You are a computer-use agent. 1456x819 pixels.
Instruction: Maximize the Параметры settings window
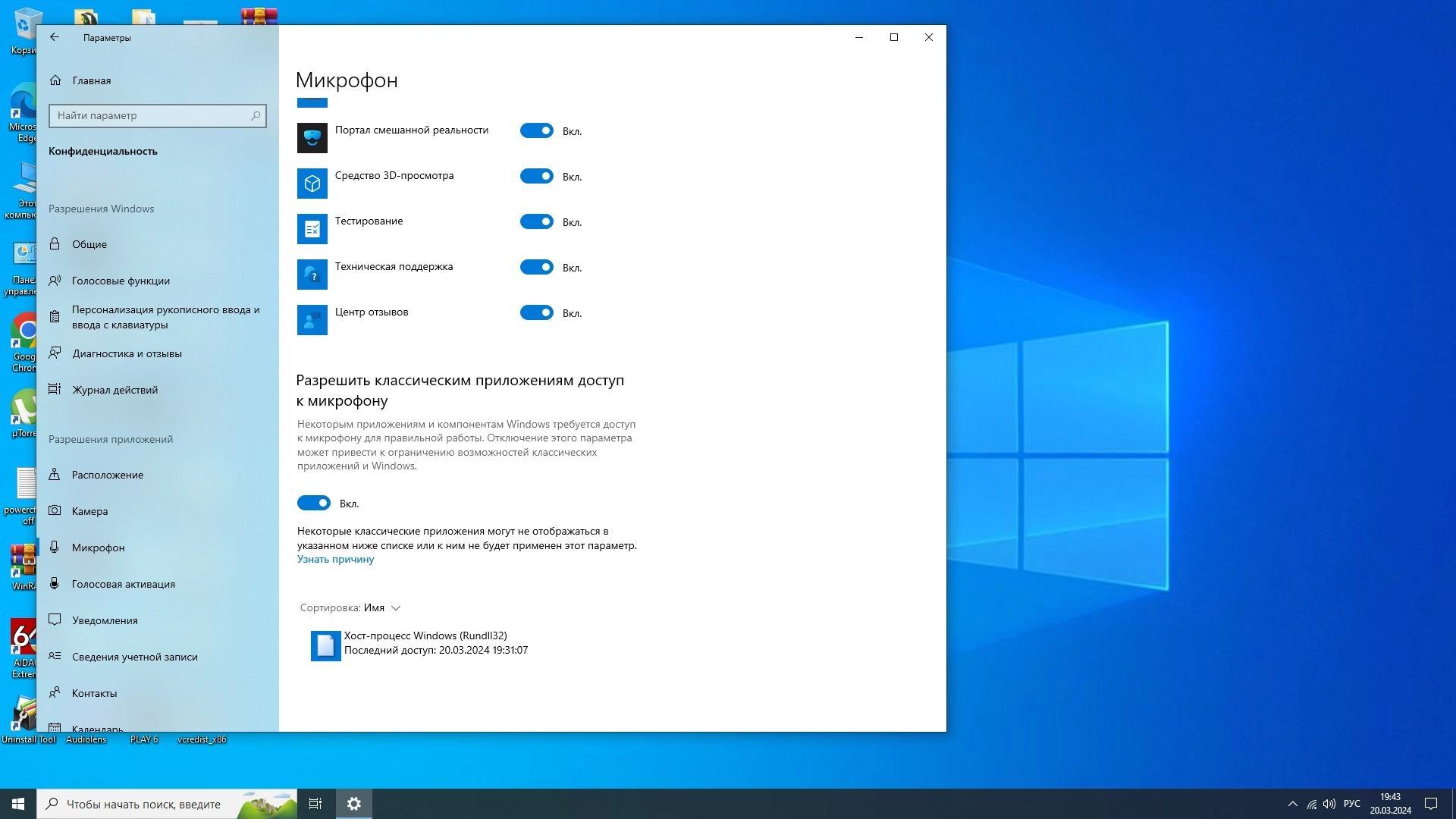894,37
